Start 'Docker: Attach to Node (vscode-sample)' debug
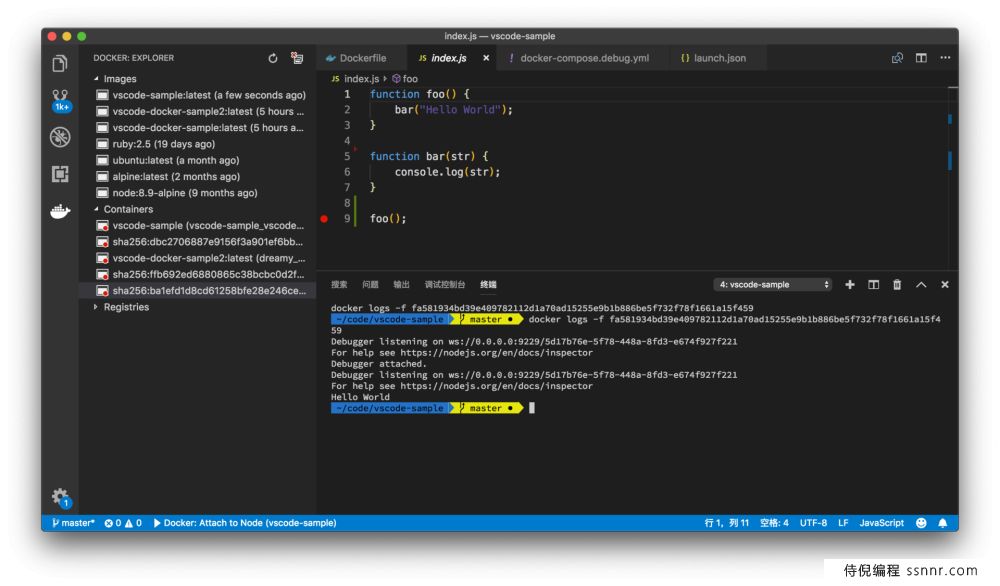The width and height of the screenshot is (1000, 586). tap(245, 523)
